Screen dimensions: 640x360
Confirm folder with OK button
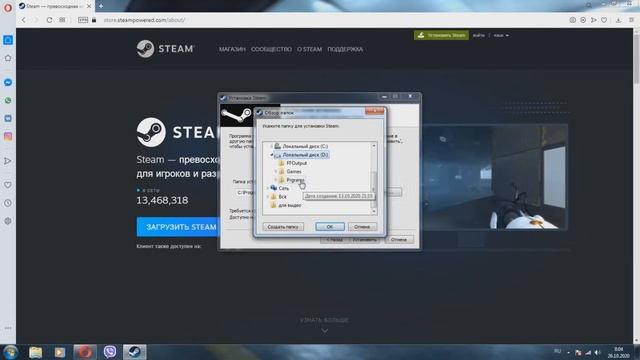[330, 227]
